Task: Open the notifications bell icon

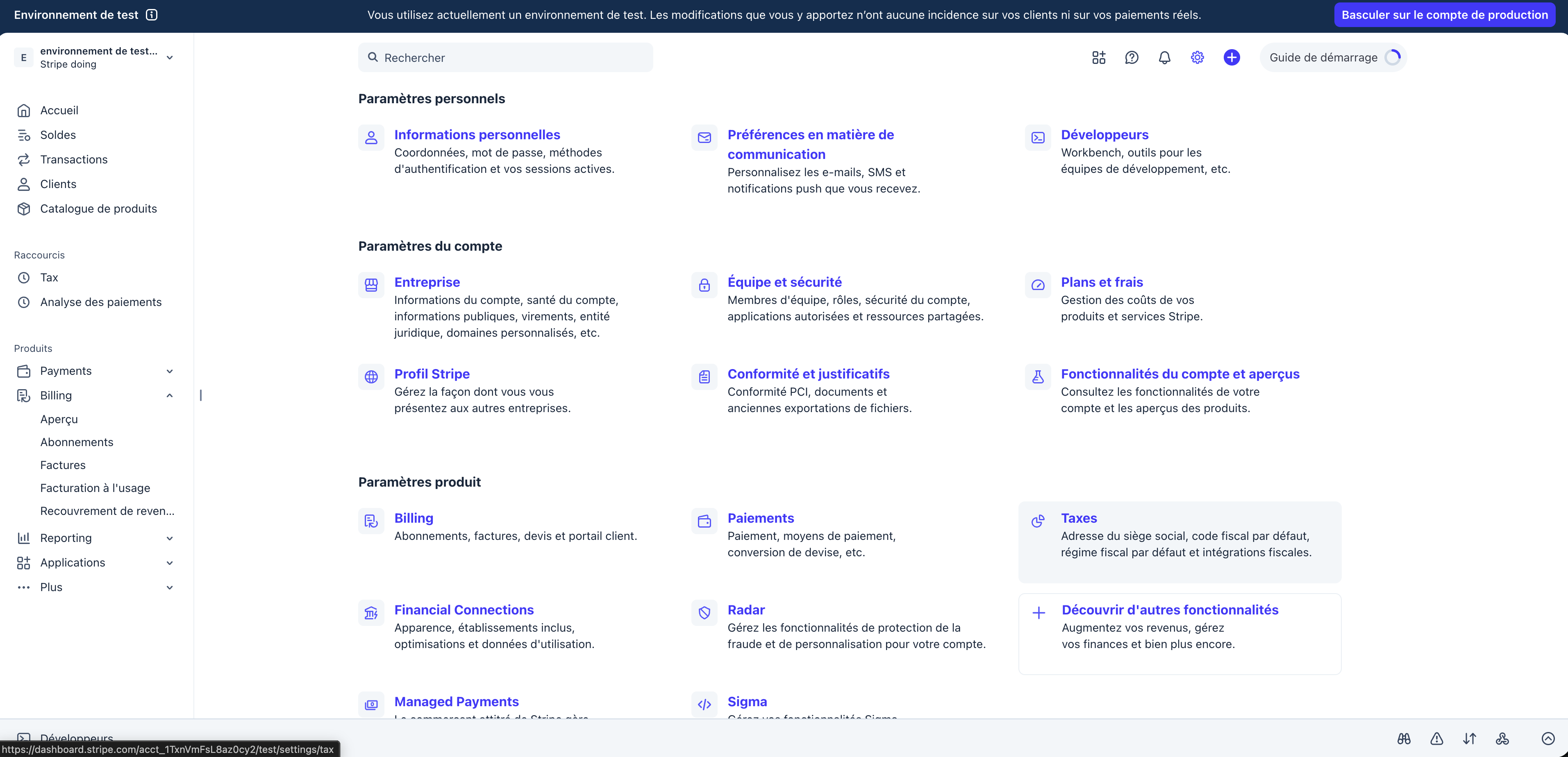Action: pyautogui.click(x=1164, y=57)
